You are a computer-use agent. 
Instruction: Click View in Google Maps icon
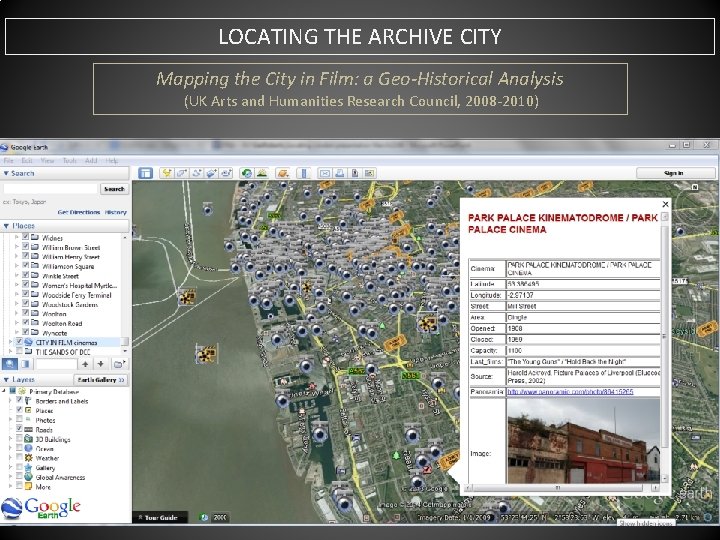(x=369, y=173)
